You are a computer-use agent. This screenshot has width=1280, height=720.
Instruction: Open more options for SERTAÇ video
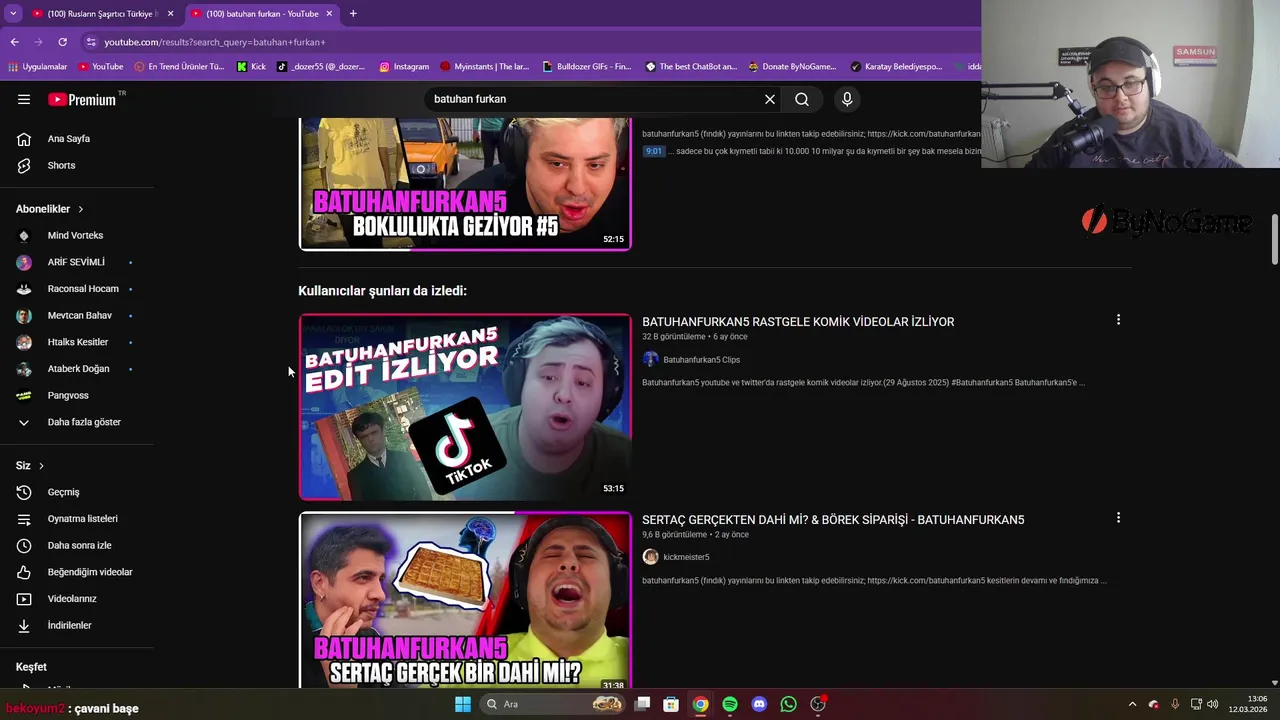point(1118,518)
